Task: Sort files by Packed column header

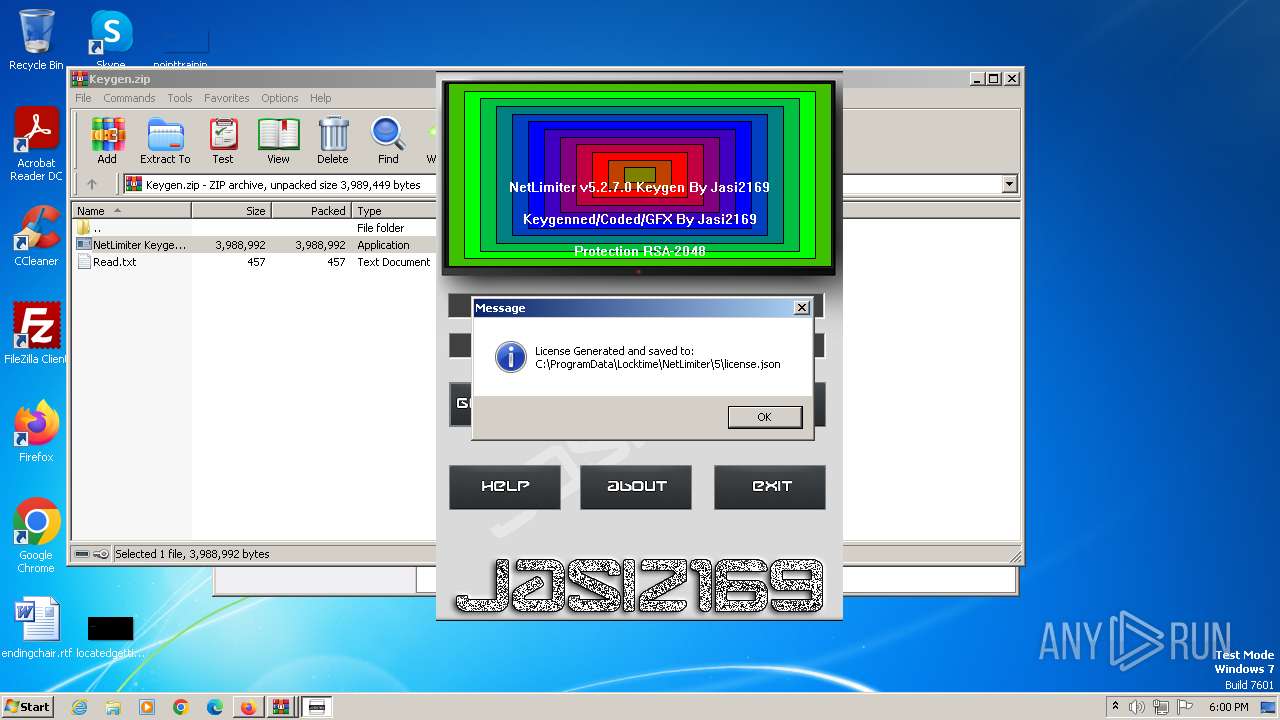Action: click(x=311, y=211)
